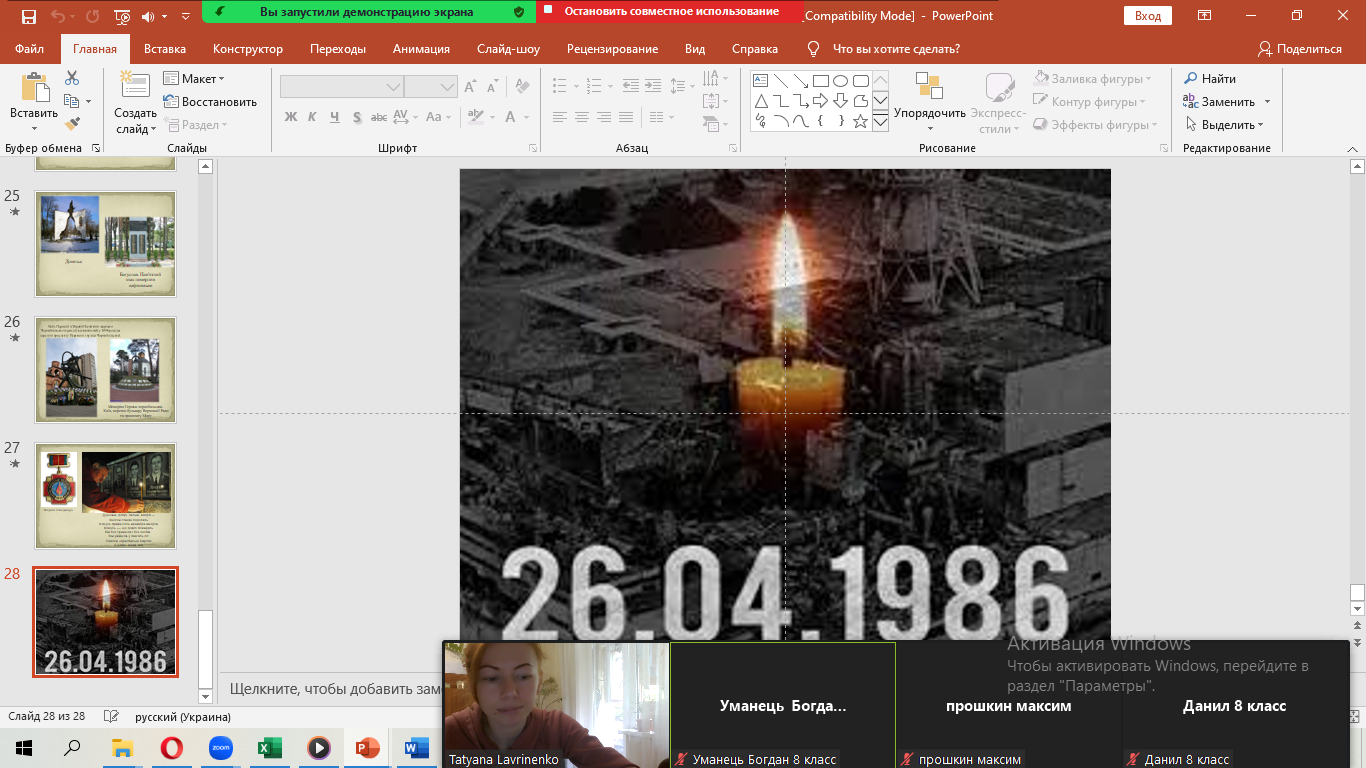Select the rectangle shape in shapes gallery
Image resolution: width=1366 pixels, height=768 pixels.
coord(820,80)
